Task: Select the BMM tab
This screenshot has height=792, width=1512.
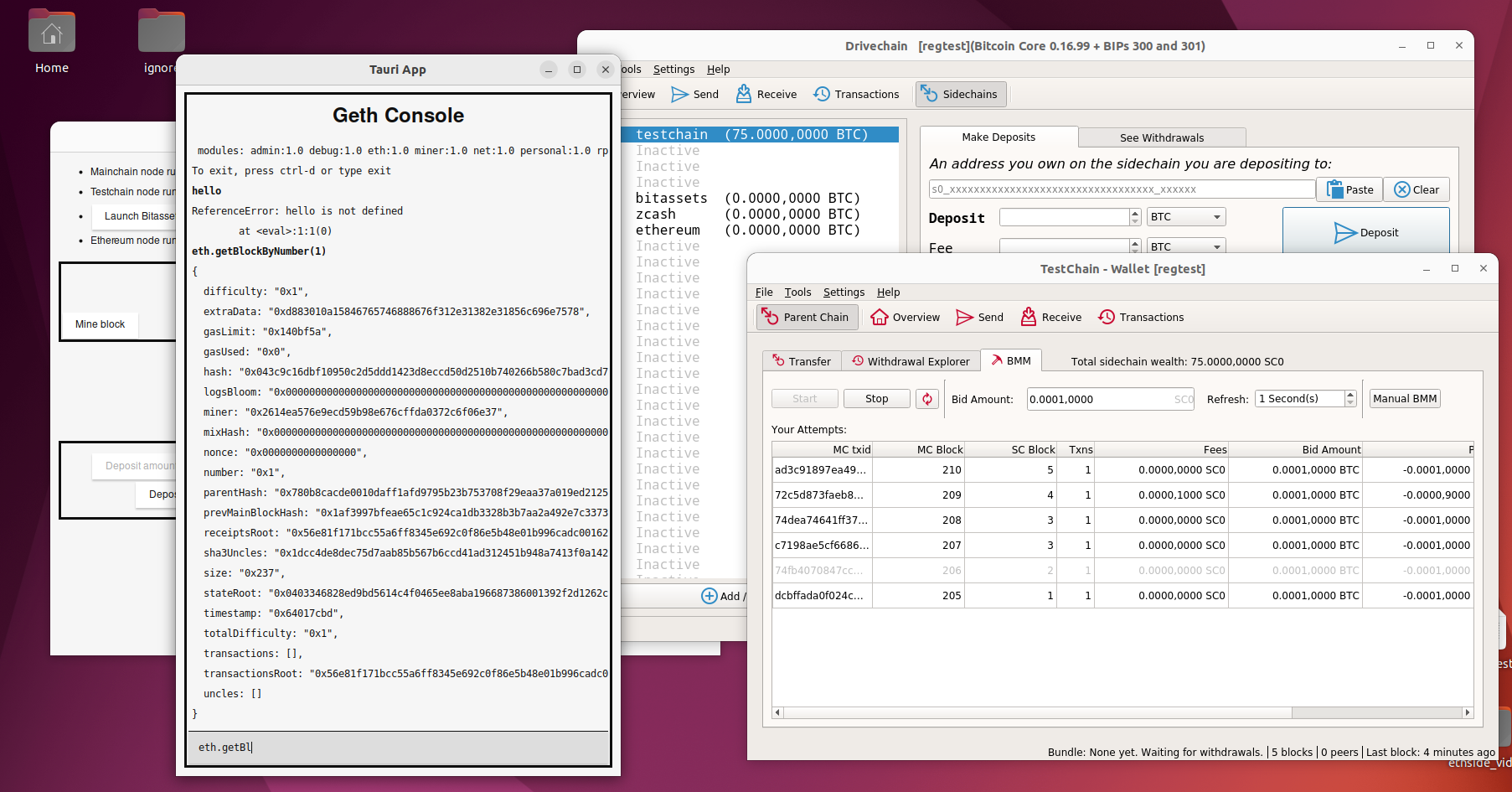Action: pos(1011,360)
